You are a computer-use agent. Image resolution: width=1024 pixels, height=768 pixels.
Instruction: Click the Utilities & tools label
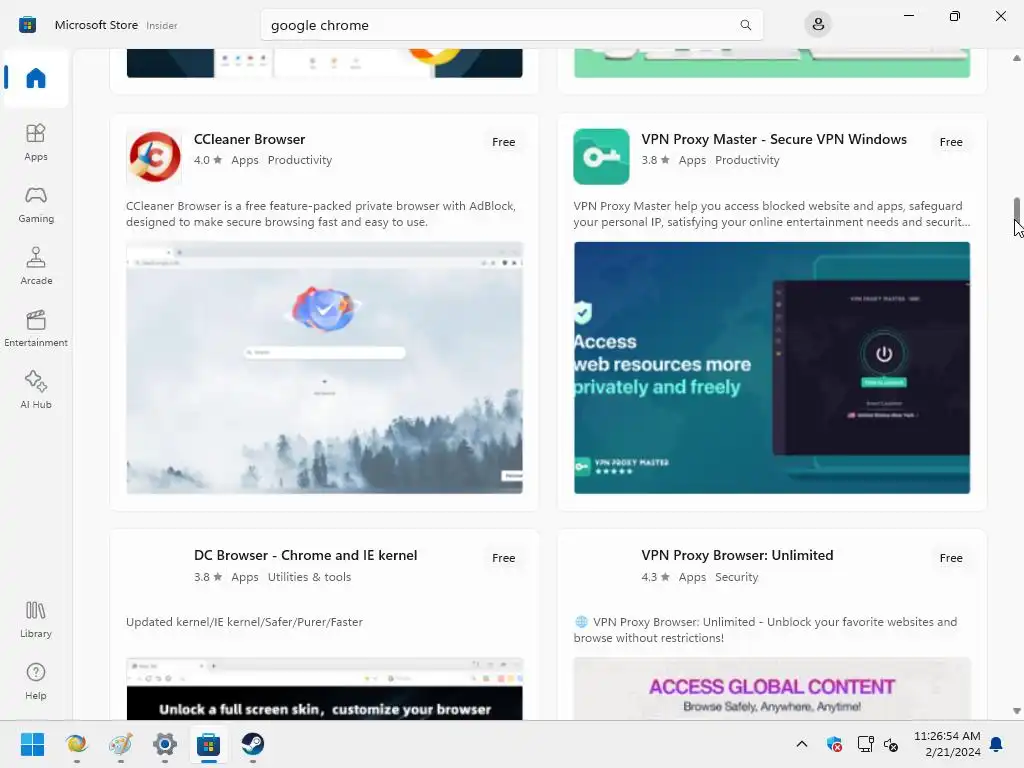[309, 577]
